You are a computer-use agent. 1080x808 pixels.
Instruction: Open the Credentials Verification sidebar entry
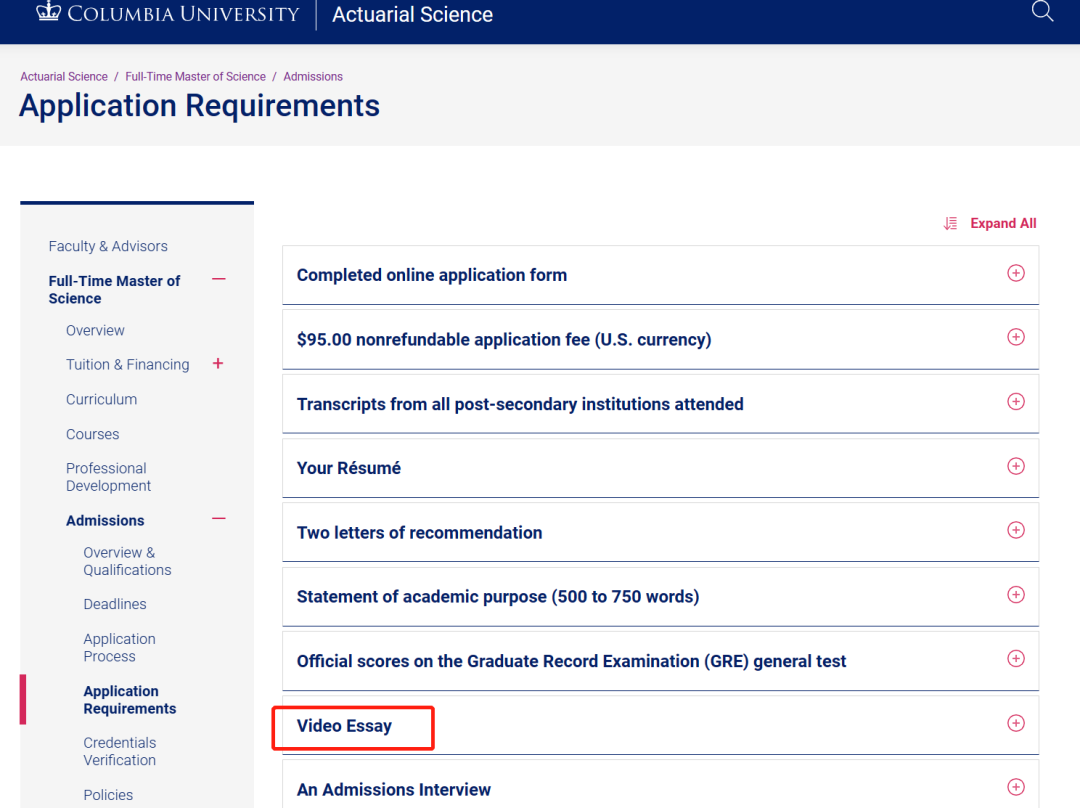[x=119, y=751]
